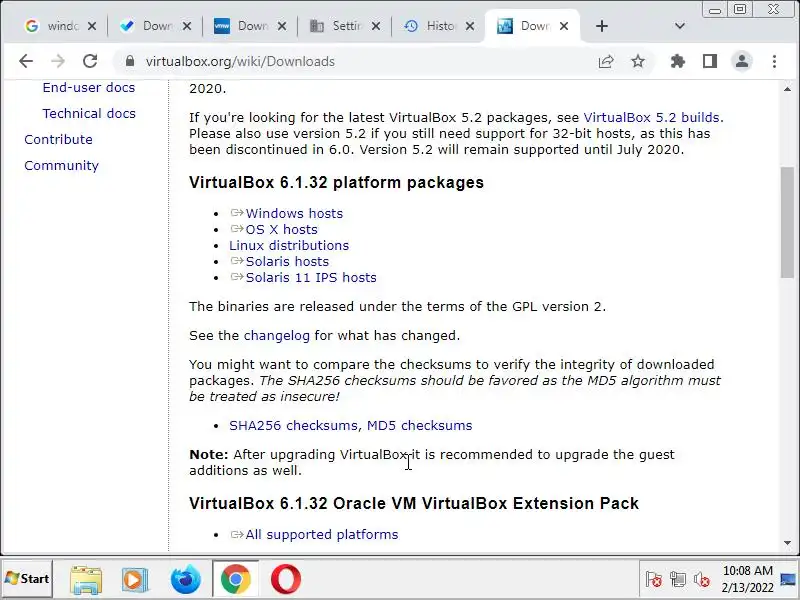Follow the VirtualBox 5.2 builds link
Viewport: 800px width, 600px height.
652,117
